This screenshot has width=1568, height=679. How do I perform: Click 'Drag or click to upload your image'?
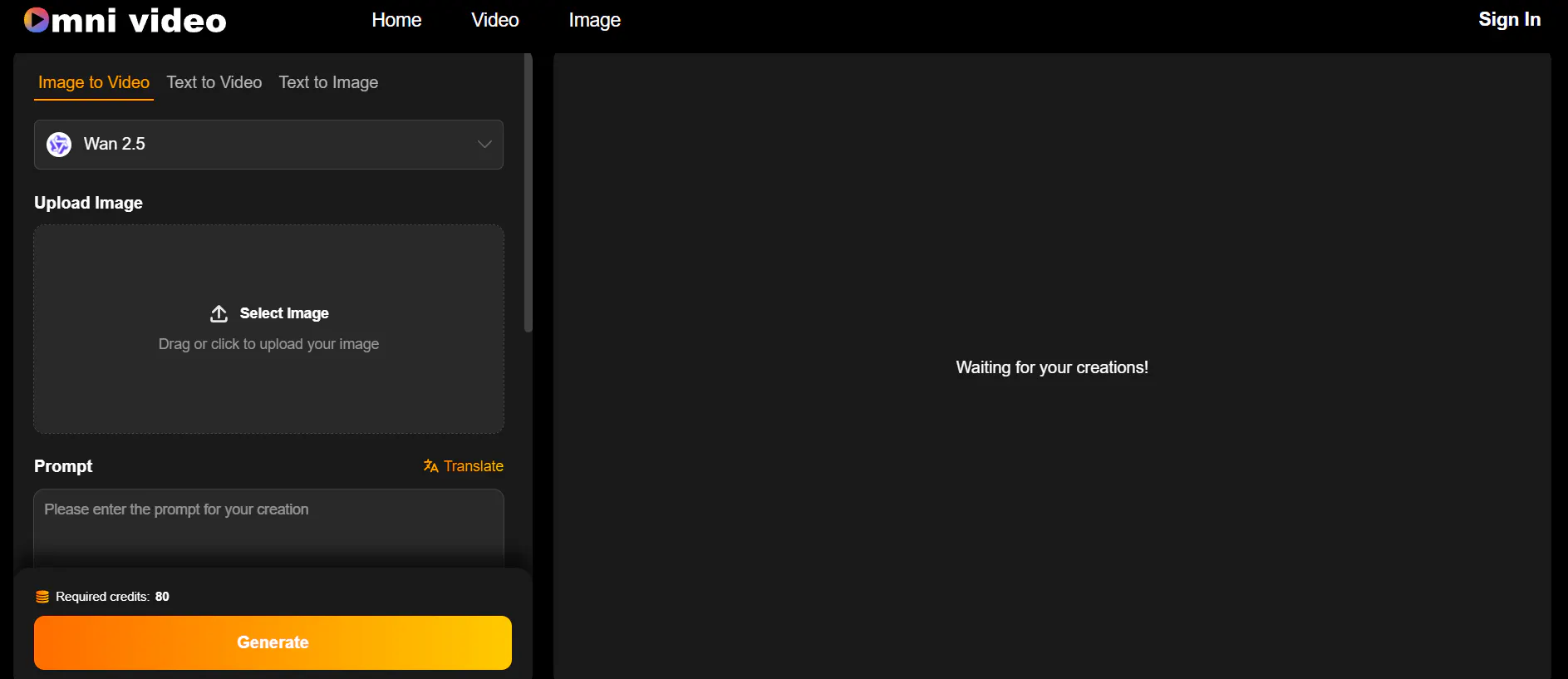click(268, 344)
